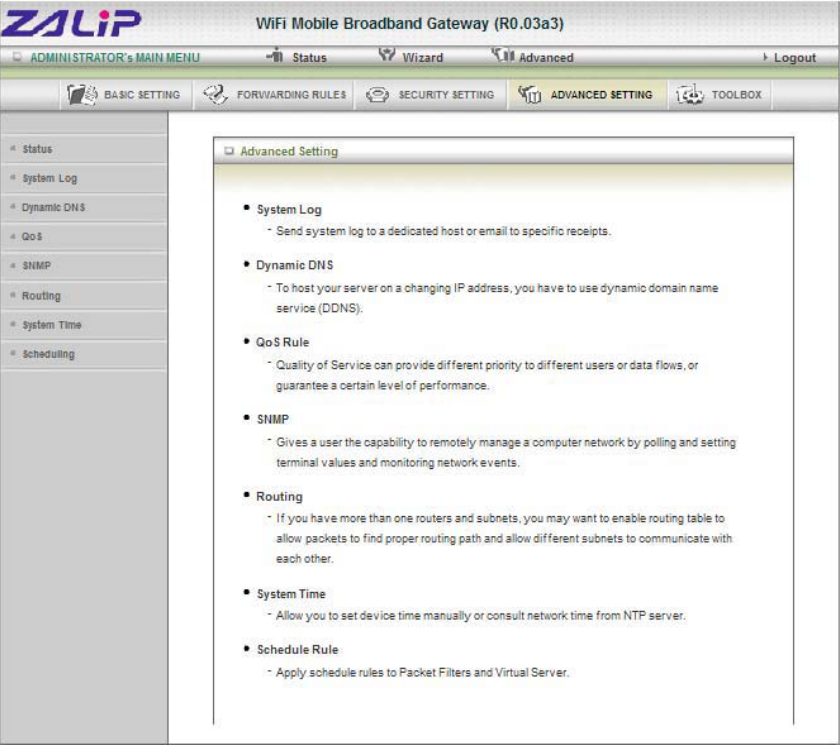Viewport: 840px width, 745px height.
Task: Click the "Gives a user the capability" description line
Action: 506,442
